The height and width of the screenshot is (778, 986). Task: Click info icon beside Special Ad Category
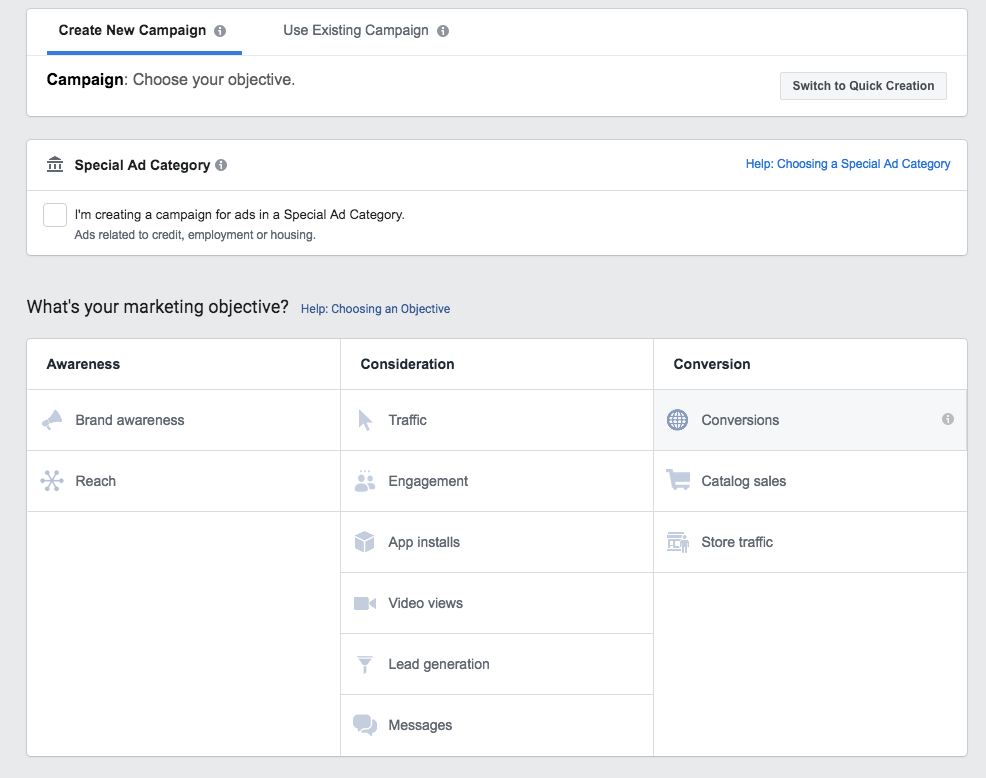(221, 165)
